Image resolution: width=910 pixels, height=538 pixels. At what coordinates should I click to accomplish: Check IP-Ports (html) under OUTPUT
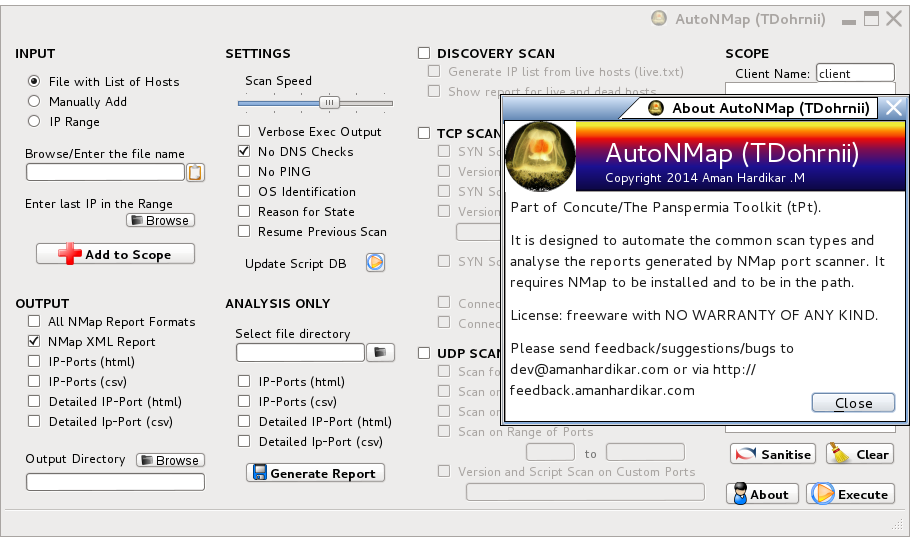[x=34, y=361]
